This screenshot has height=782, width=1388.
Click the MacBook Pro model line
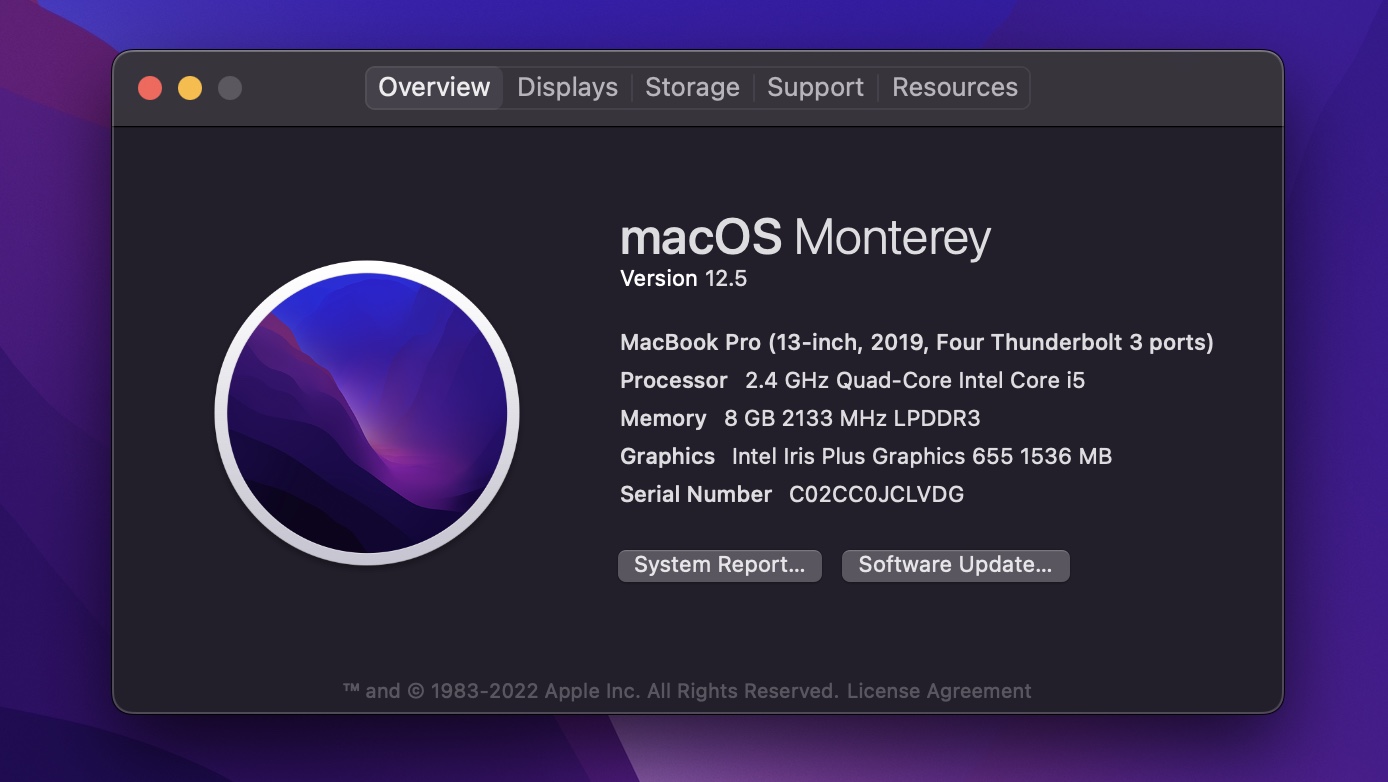click(x=917, y=343)
